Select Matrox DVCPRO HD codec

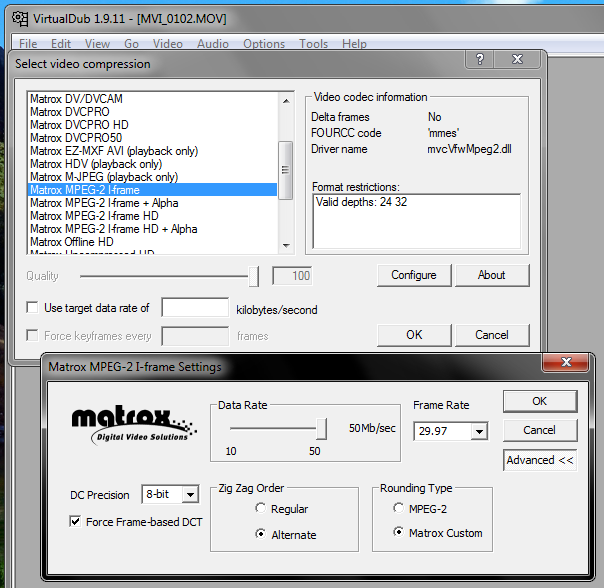153,125
